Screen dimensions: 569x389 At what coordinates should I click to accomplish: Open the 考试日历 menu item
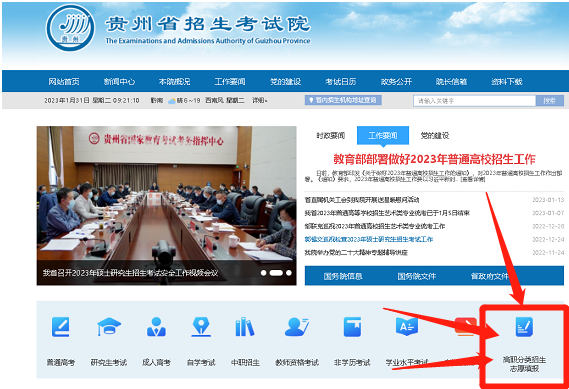click(x=341, y=82)
